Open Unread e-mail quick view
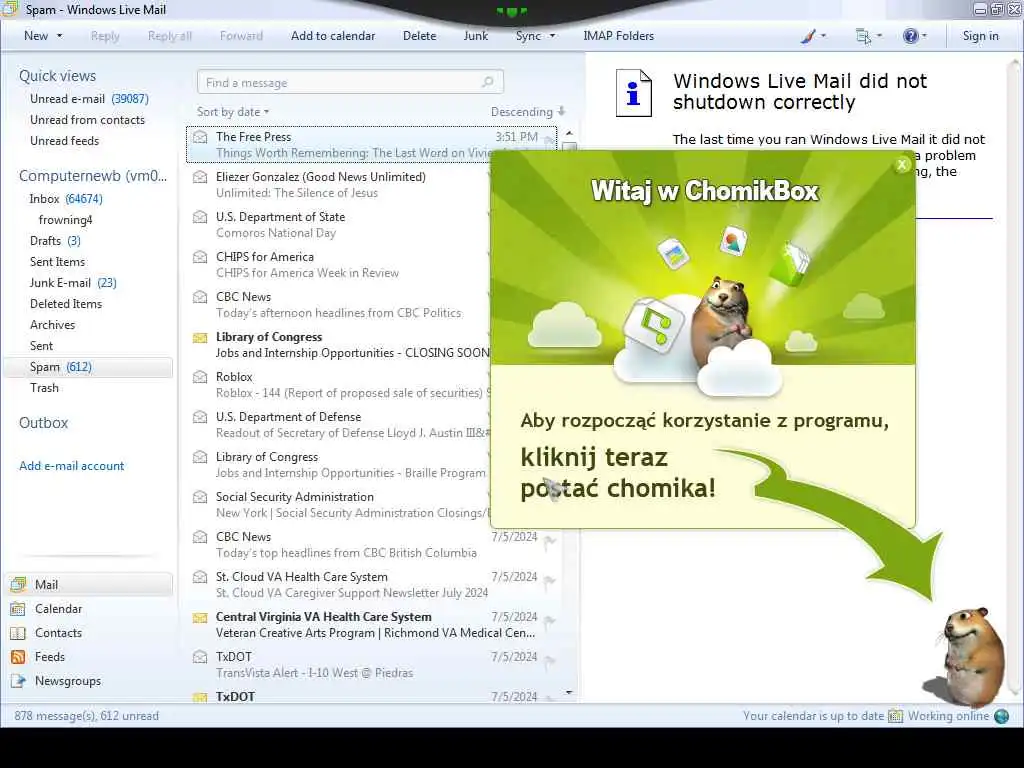 [x=89, y=99]
